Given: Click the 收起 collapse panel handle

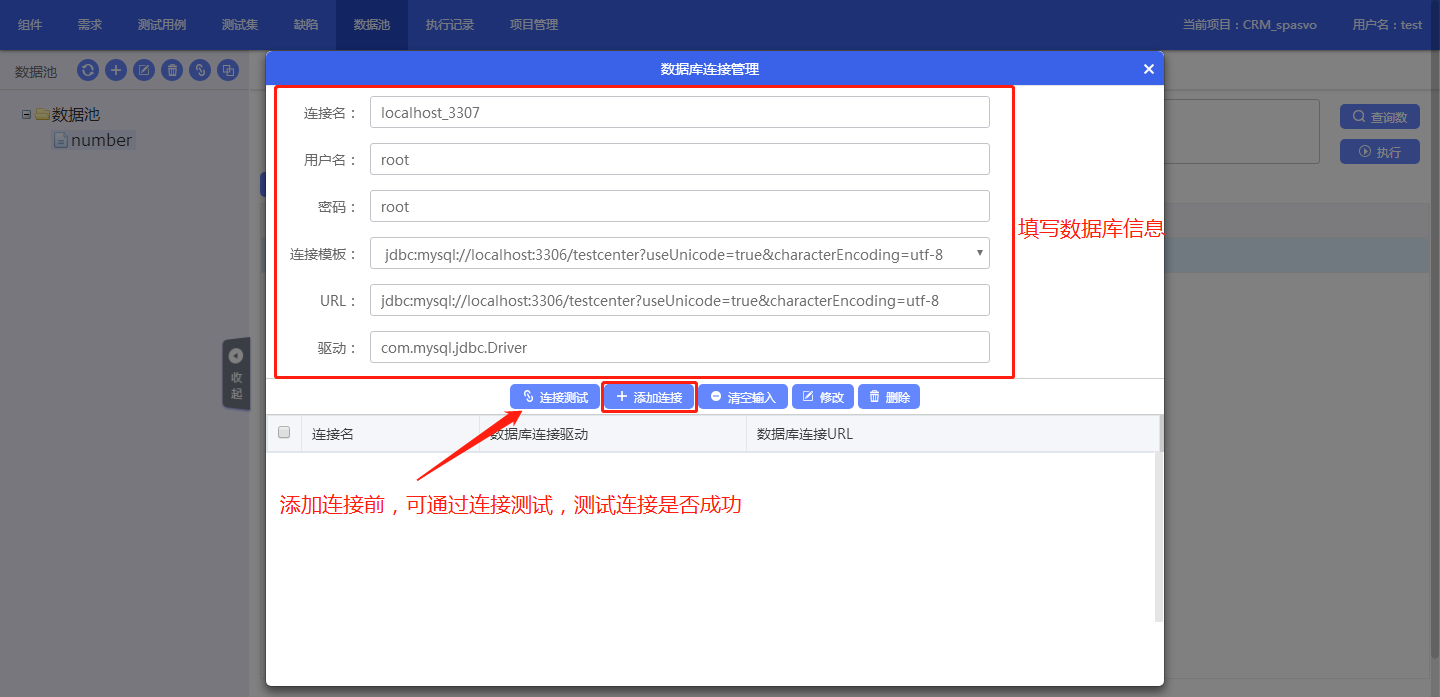Looking at the screenshot, I should (236, 373).
